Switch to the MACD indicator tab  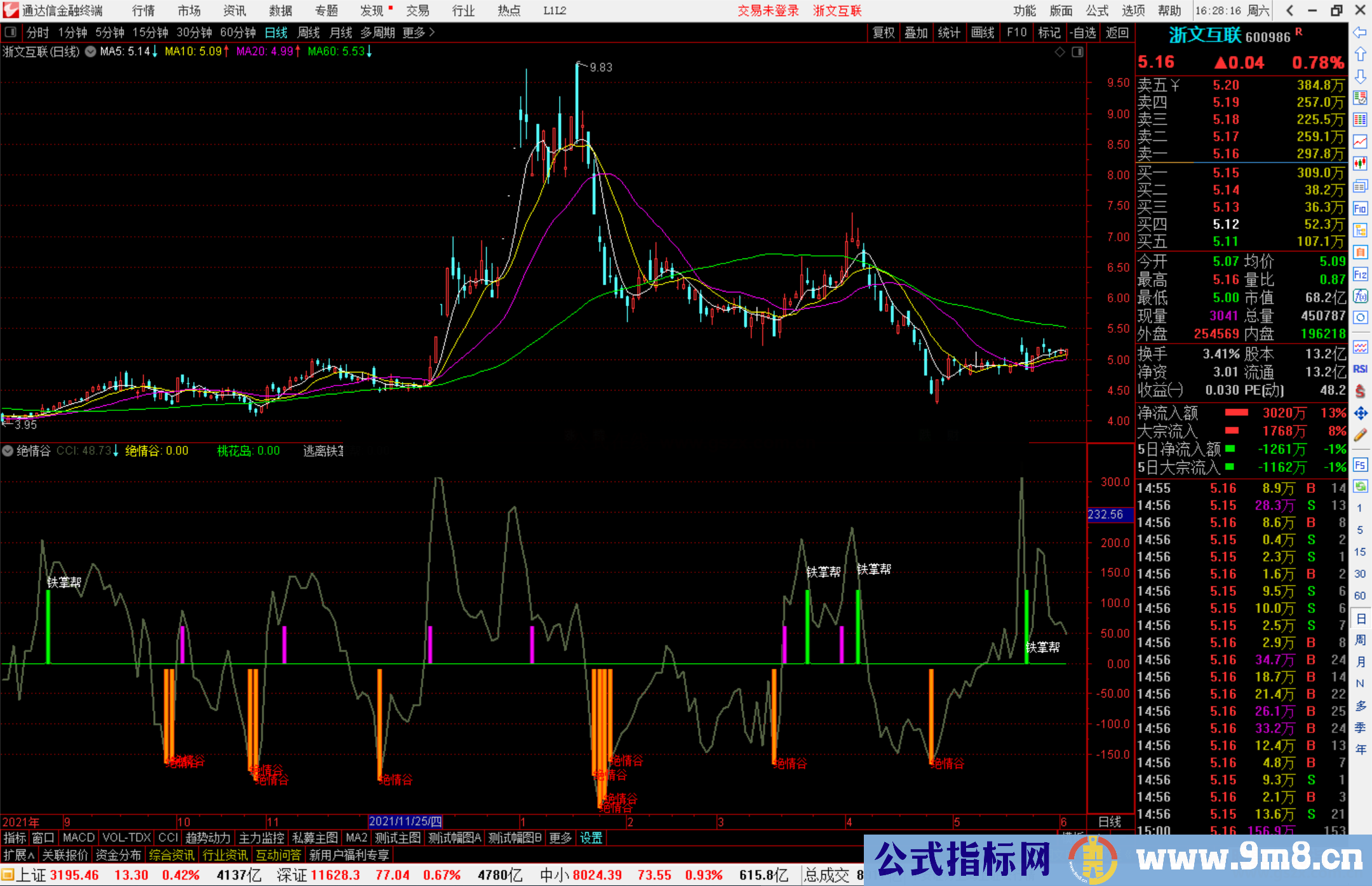[79, 838]
